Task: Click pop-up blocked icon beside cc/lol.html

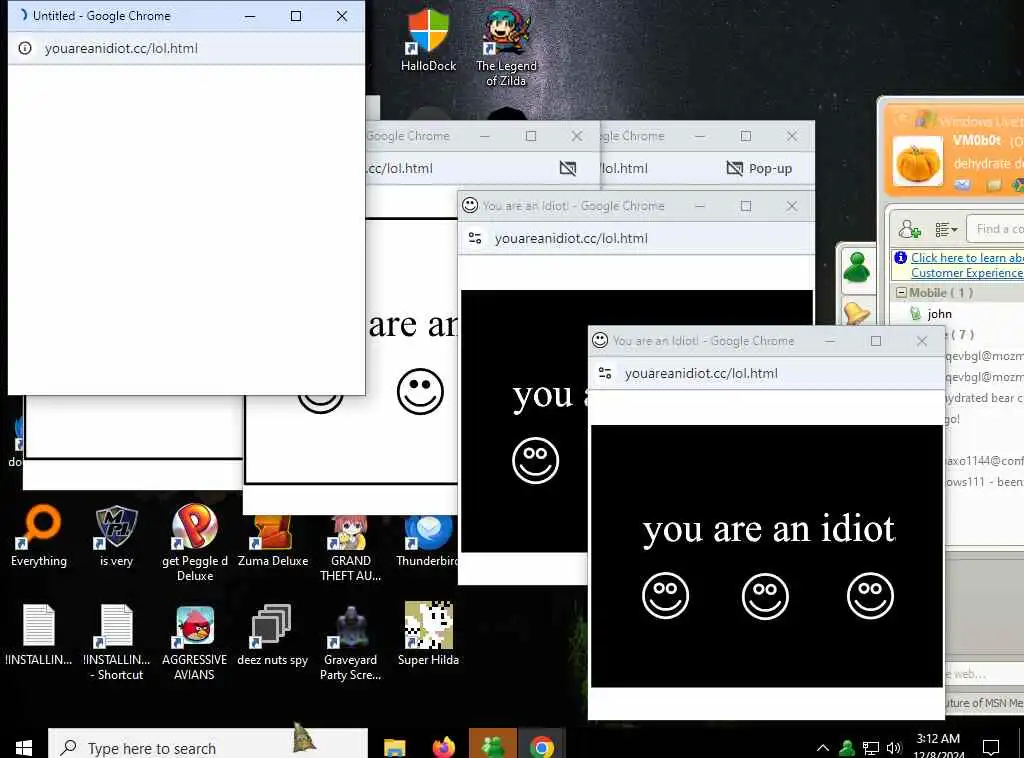Action: [568, 168]
